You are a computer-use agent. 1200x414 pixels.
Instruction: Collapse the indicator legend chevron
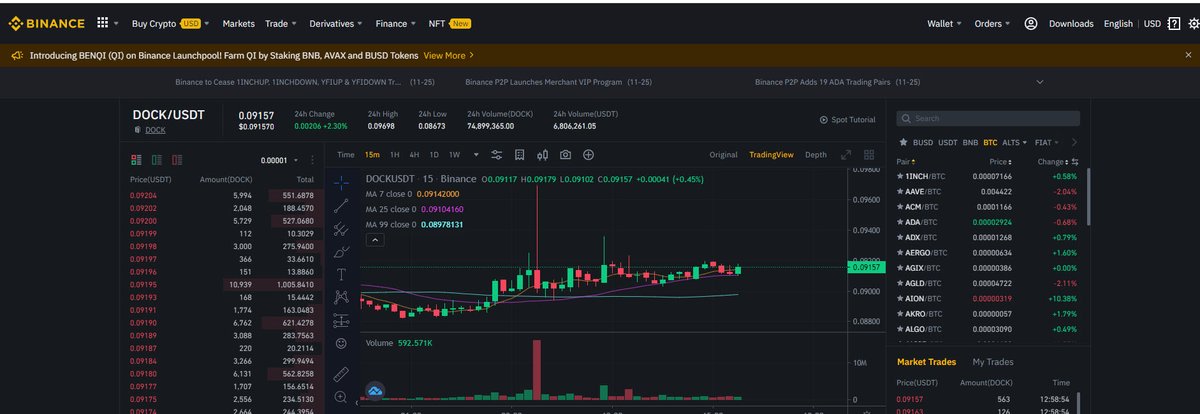tap(375, 240)
